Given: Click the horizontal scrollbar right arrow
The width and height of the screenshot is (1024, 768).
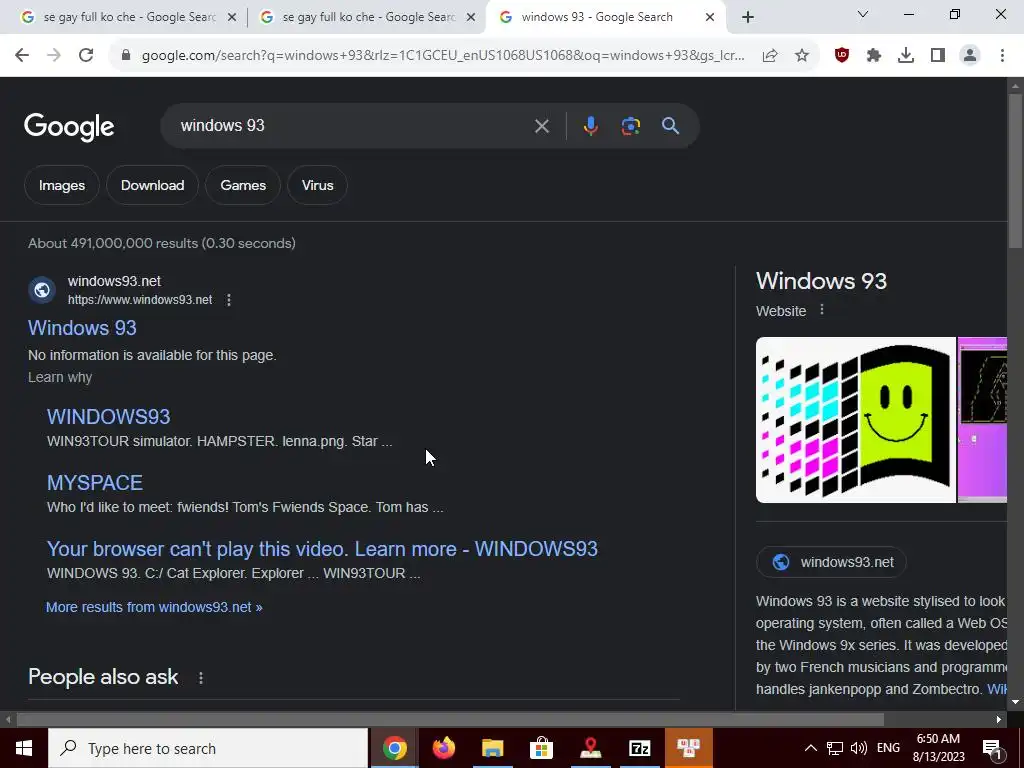Looking at the screenshot, I should [999, 719].
